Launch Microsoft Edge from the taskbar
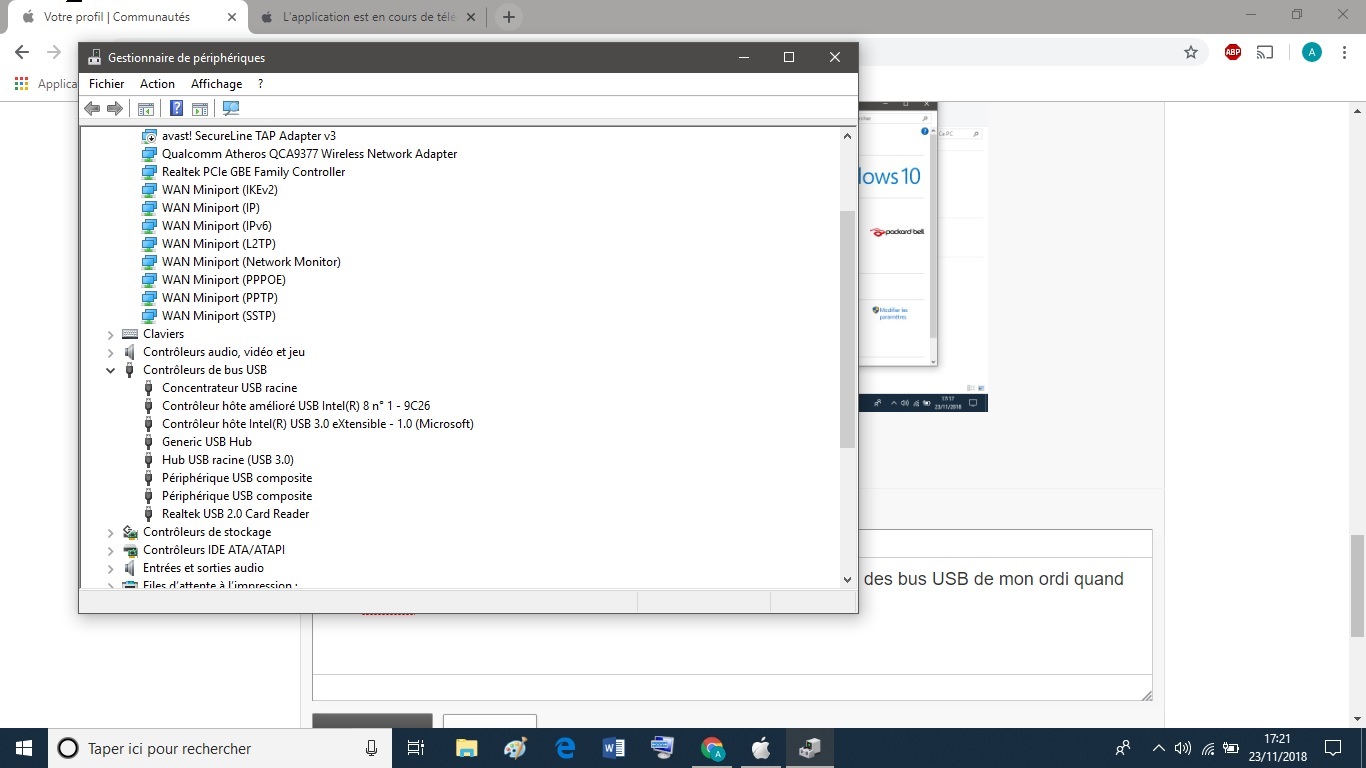This screenshot has height=768, width=1366. click(x=565, y=748)
